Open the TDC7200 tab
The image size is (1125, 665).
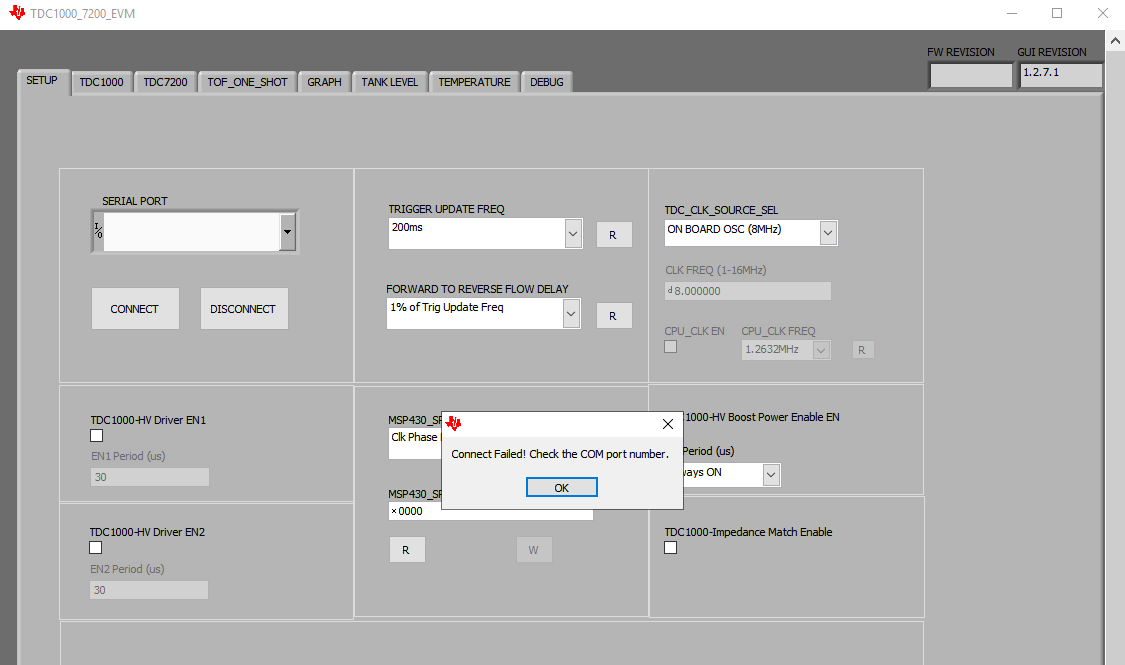click(165, 82)
